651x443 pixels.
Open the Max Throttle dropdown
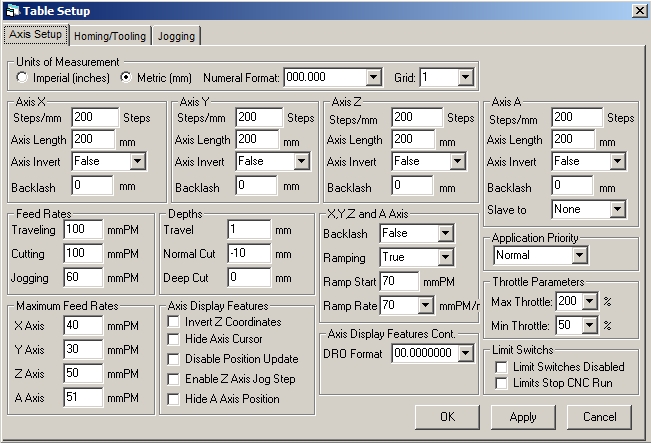pyautogui.click(x=590, y=301)
